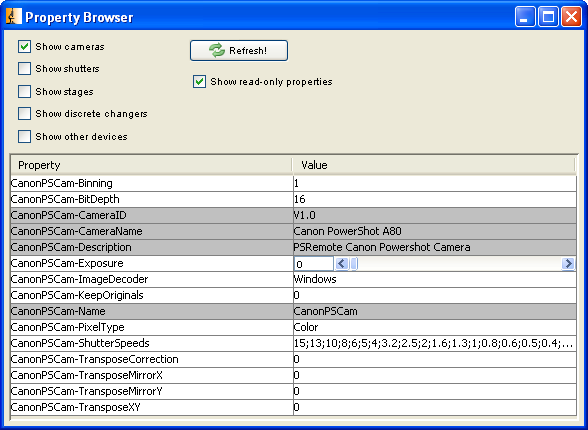This screenshot has height=430, width=588.
Task: Select CanonPSCam-CameraName property row
Action: [152, 231]
